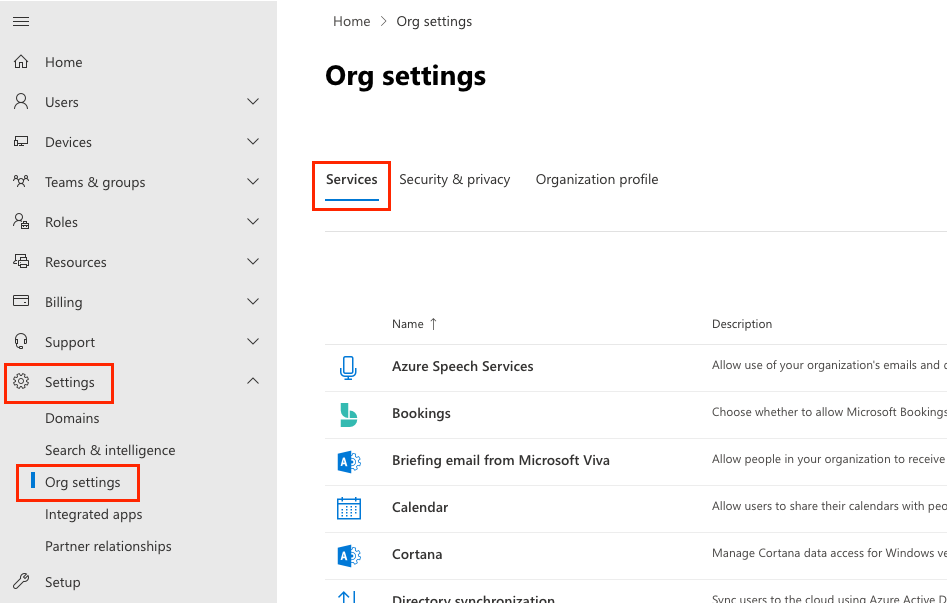Open Search & intelligence settings
This screenshot has width=947, height=603.
[x=110, y=450]
